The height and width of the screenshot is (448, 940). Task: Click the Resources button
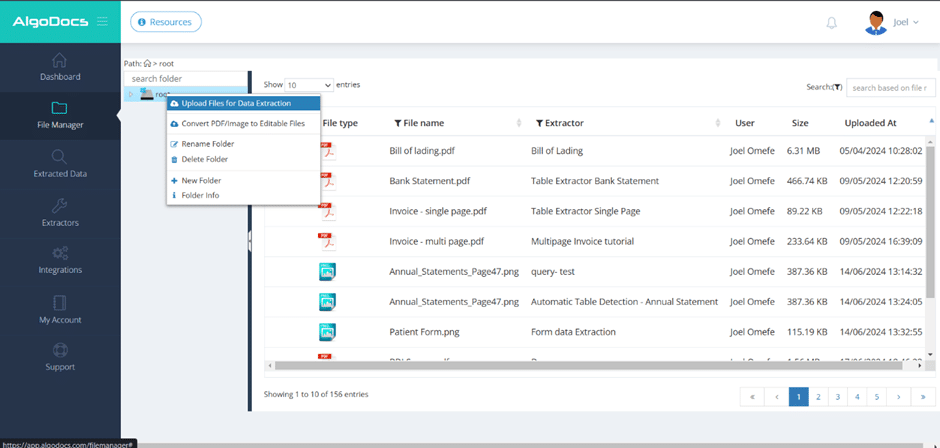(166, 21)
